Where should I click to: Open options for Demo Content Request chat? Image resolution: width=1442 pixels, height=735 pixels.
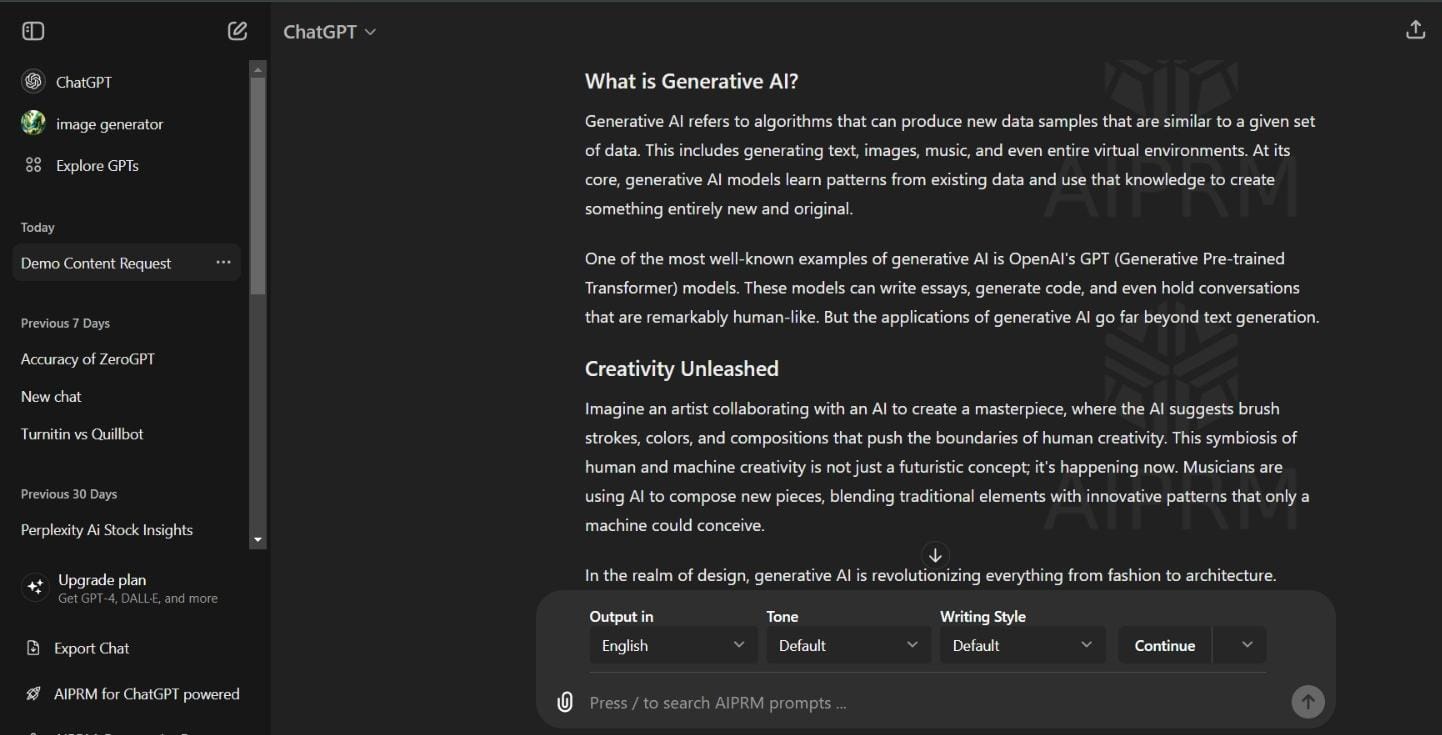[x=223, y=263]
